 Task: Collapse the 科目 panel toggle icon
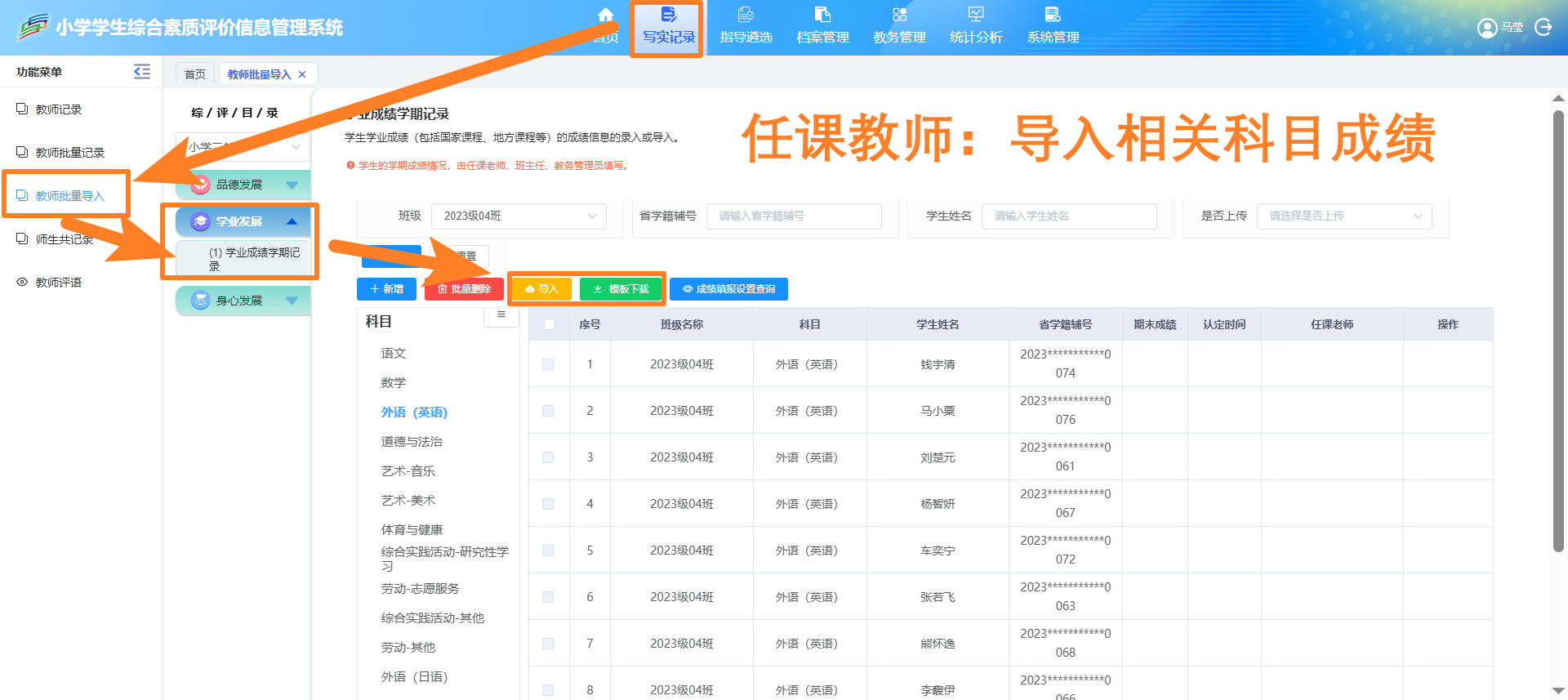(x=501, y=315)
